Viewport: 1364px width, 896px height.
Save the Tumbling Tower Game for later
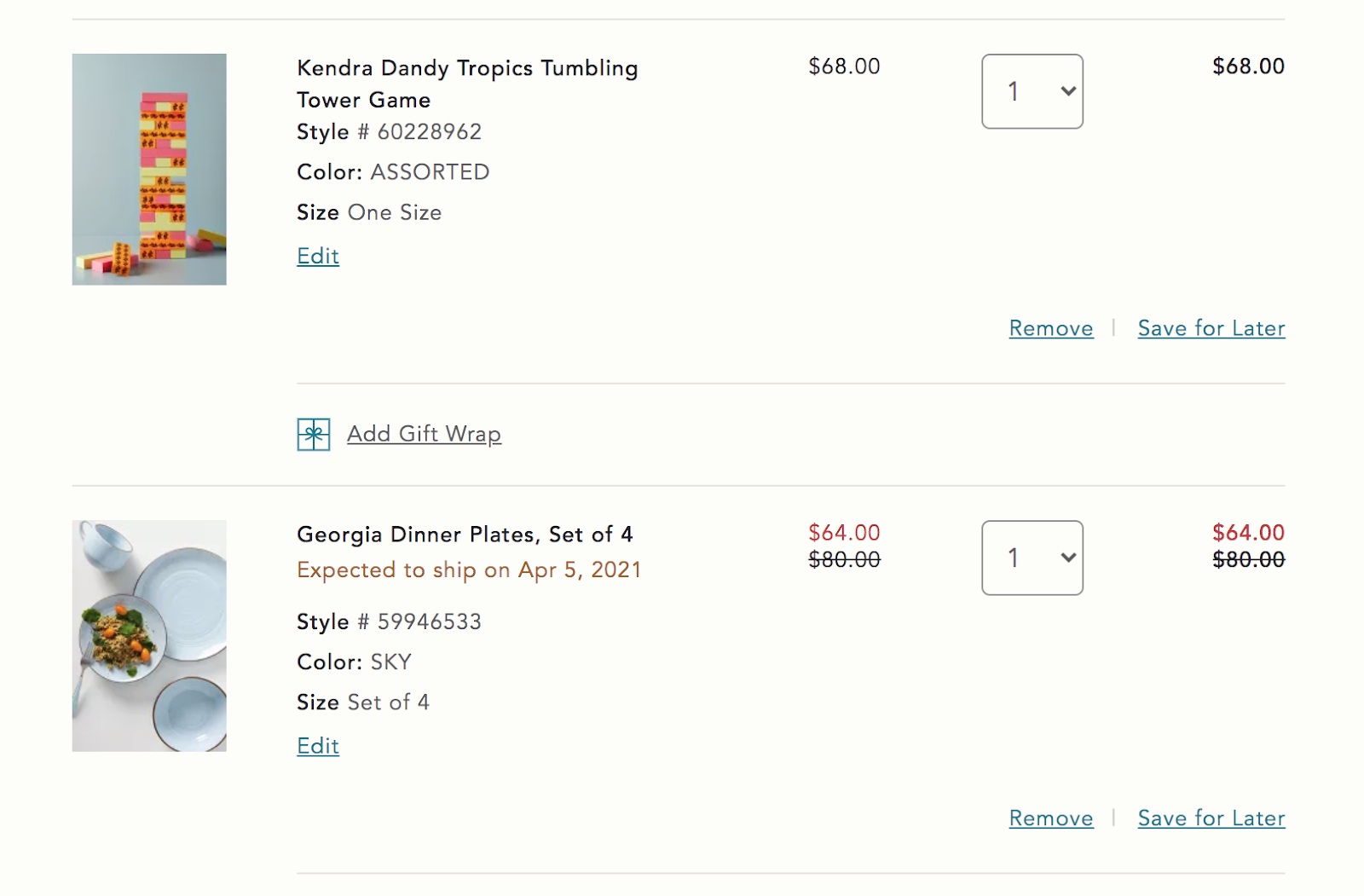pos(1211,328)
